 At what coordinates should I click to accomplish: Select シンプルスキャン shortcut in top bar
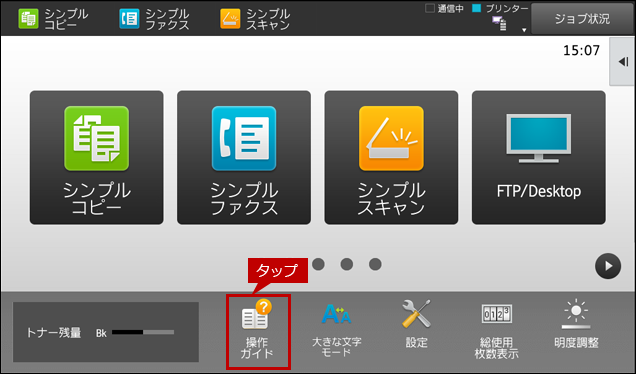tap(256, 19)
